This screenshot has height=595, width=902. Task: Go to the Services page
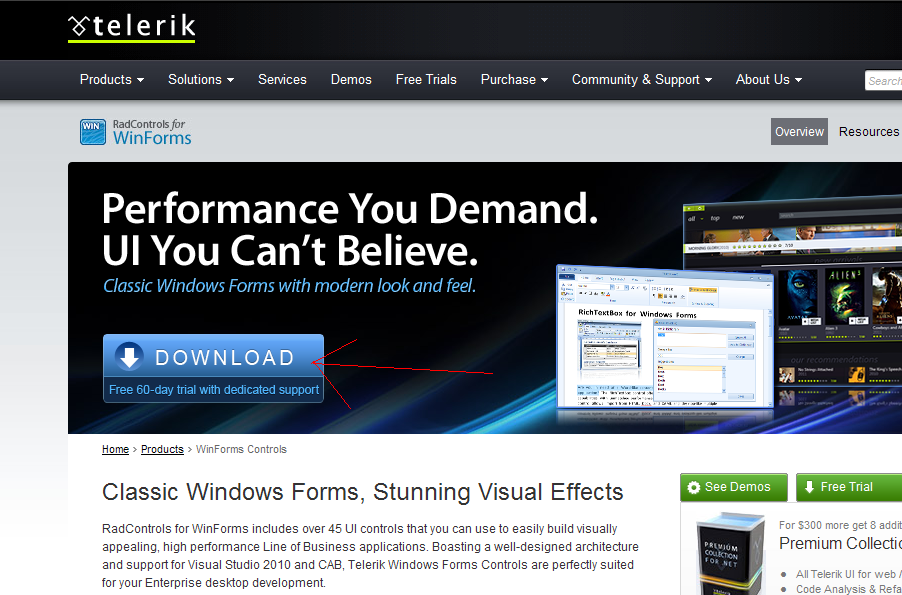tap(282, 79)
